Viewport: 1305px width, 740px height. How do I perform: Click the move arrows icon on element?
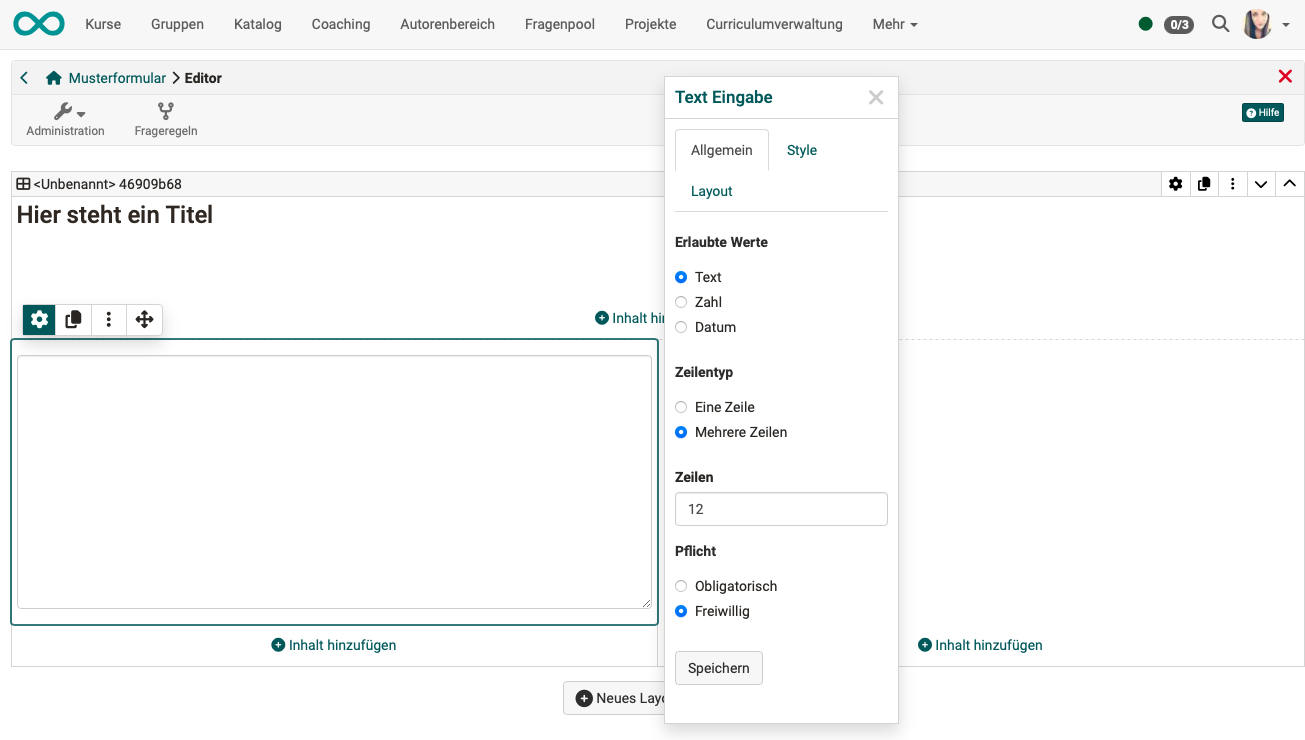144,320
